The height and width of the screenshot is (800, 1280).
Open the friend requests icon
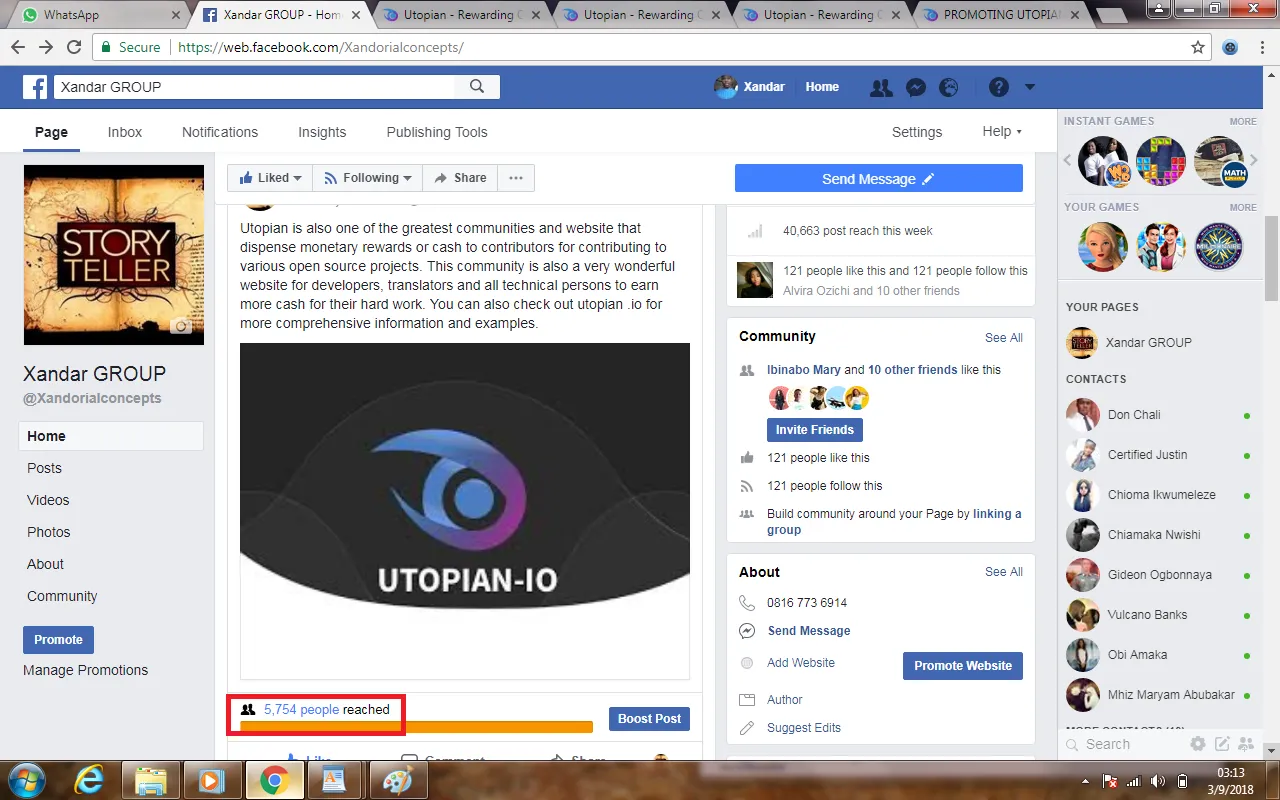tap(881, 87)
